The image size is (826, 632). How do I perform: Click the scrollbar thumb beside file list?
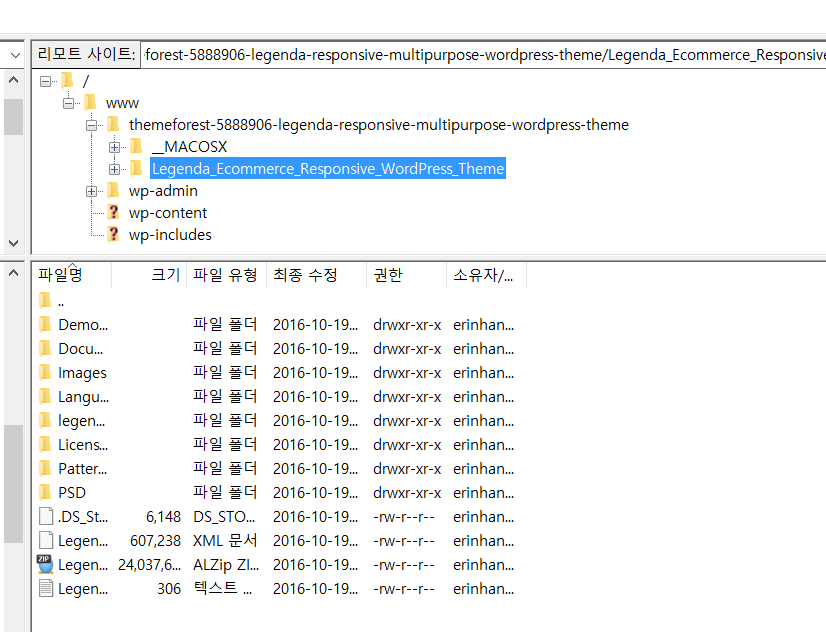click(x=14, y=483)
